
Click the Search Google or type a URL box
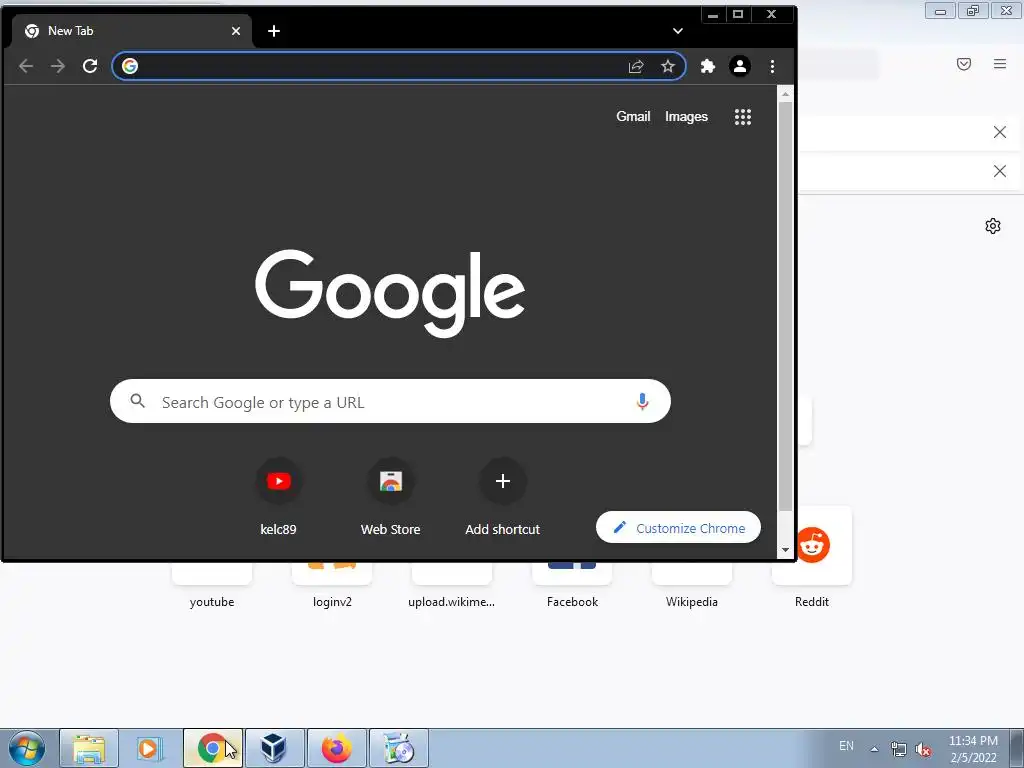point(390,402)
